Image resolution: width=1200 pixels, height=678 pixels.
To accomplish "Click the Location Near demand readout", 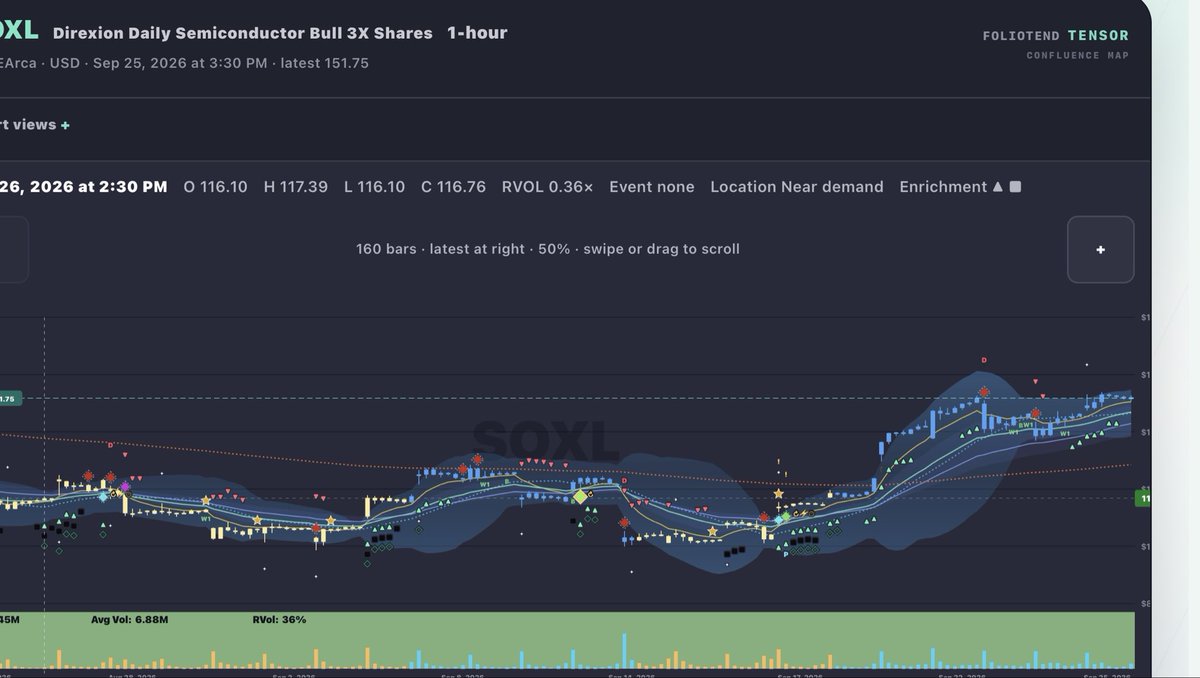I will (797, 187).
